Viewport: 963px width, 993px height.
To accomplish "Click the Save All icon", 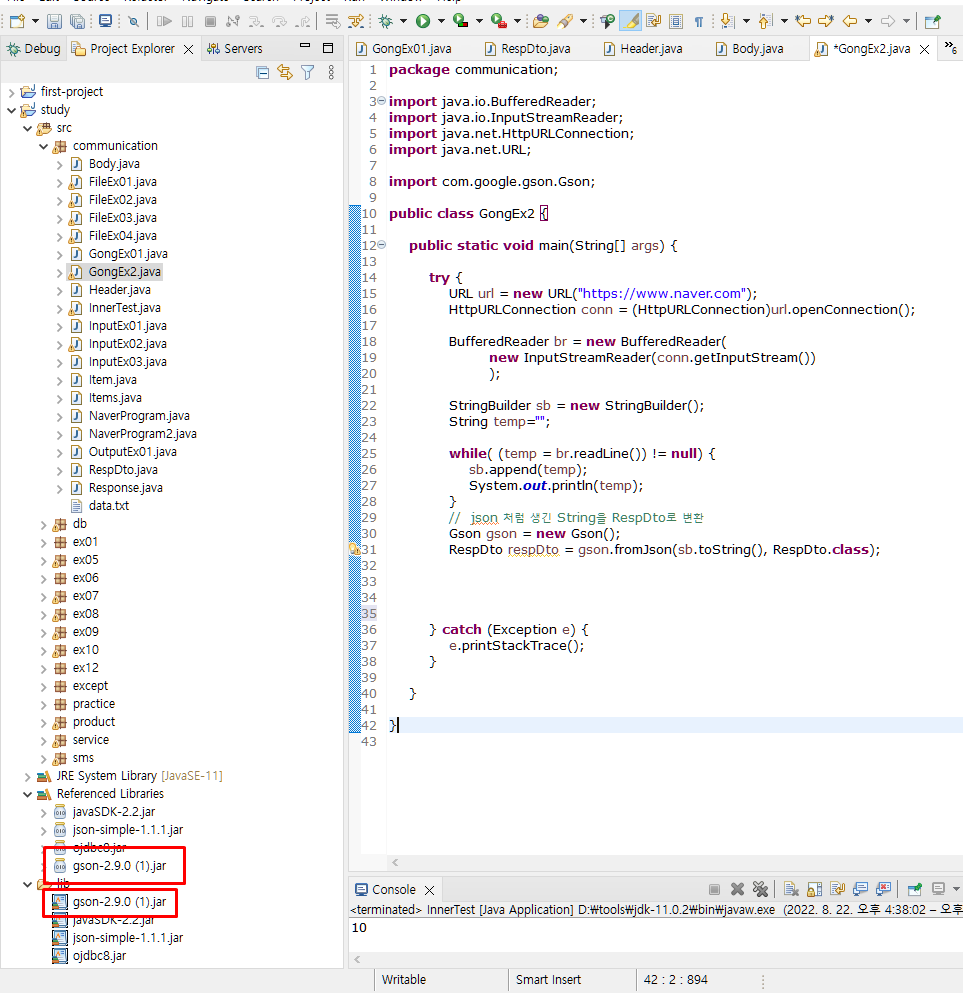I will coord(77,22).
